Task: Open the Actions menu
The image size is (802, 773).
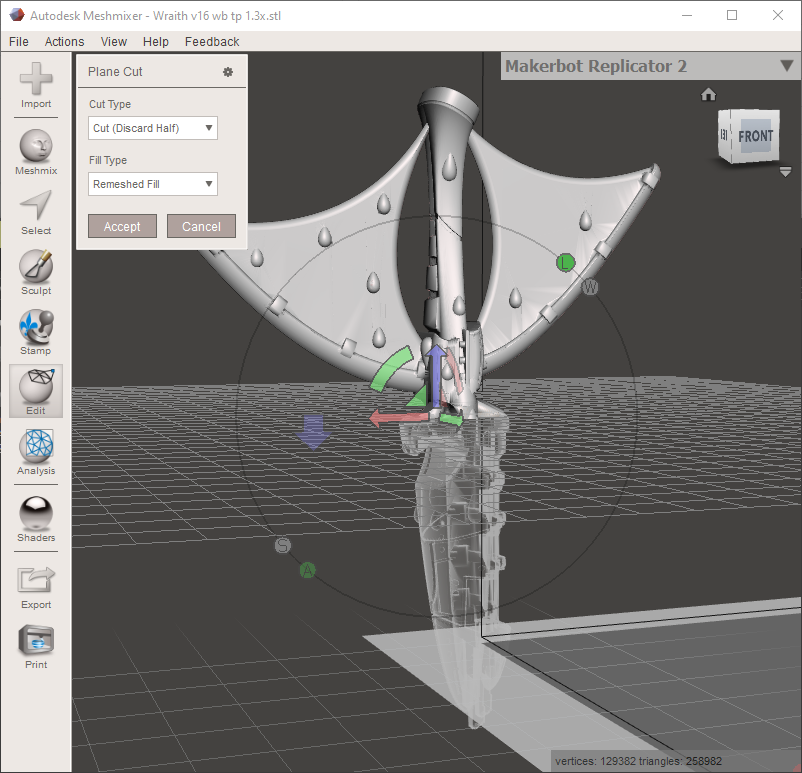Action: (64, 41)
